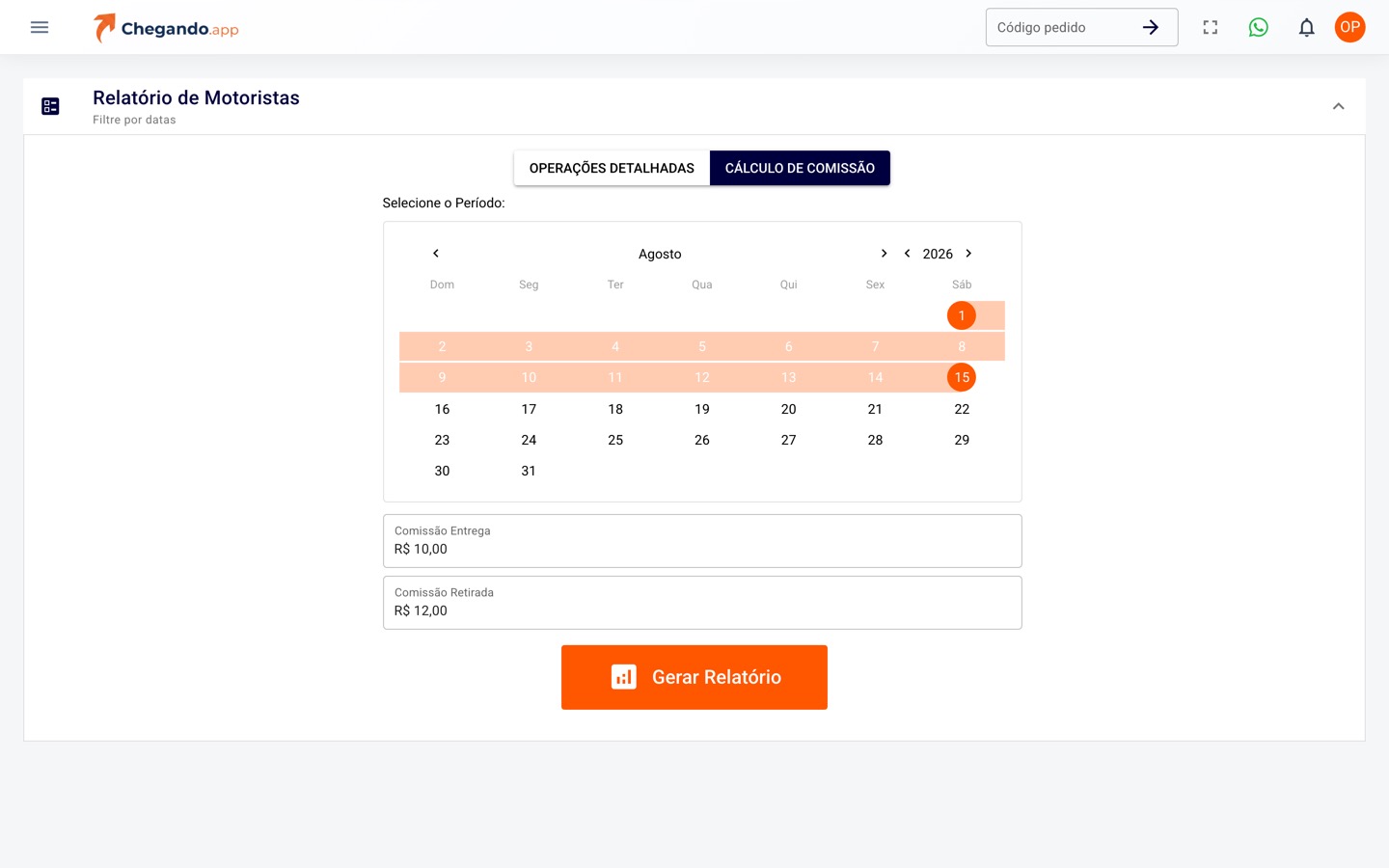
Task: Open notifications bell
Action: (x=1307, y=27)
